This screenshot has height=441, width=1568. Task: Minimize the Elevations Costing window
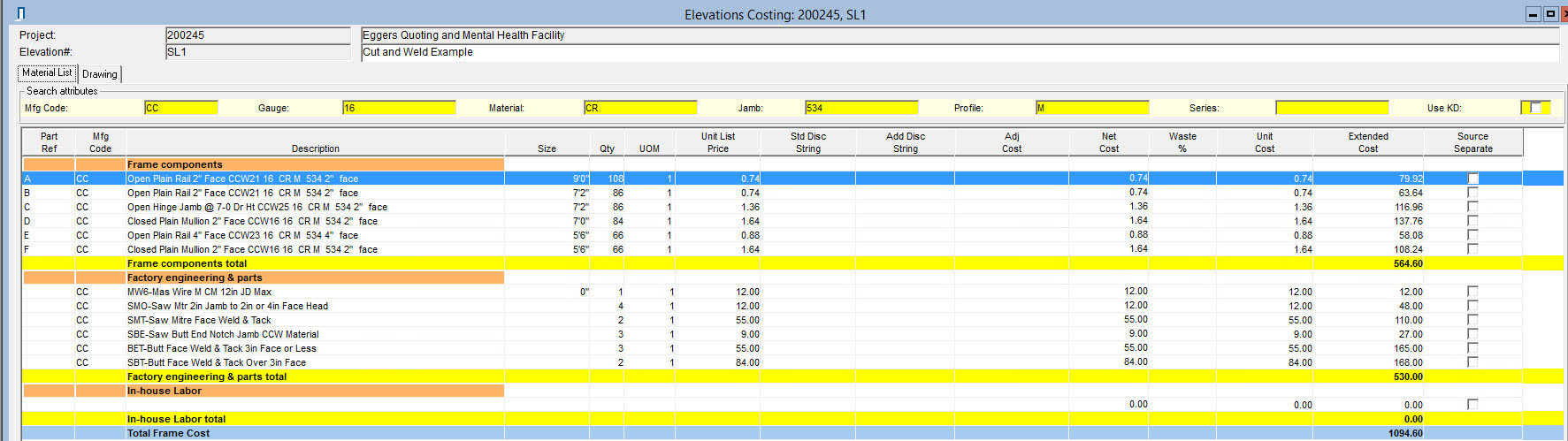pyautogui.click(x=1534, y=13)
